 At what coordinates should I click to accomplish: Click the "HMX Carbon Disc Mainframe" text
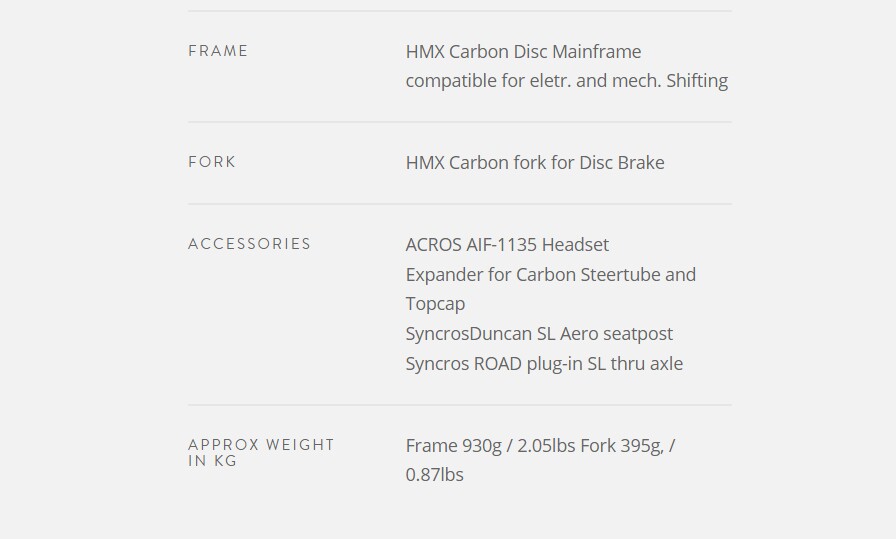click(523, 52)
